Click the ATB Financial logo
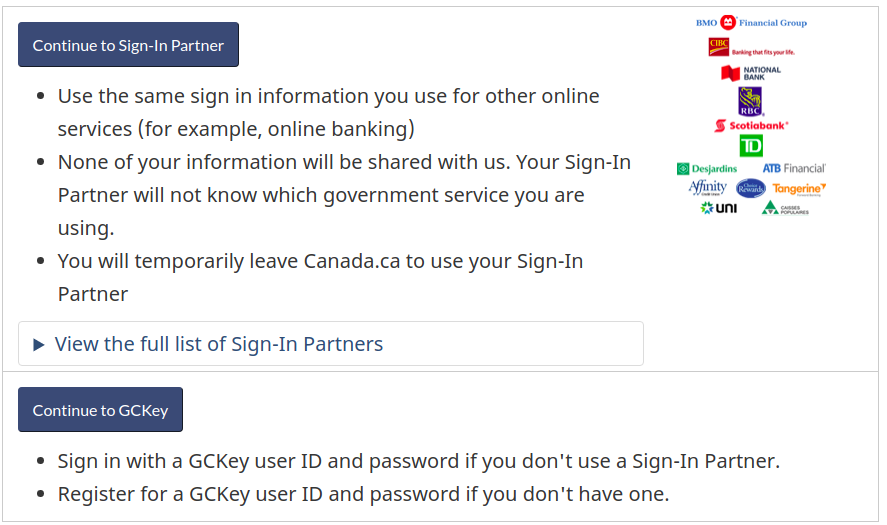887x525 pixels. (794, 169)
